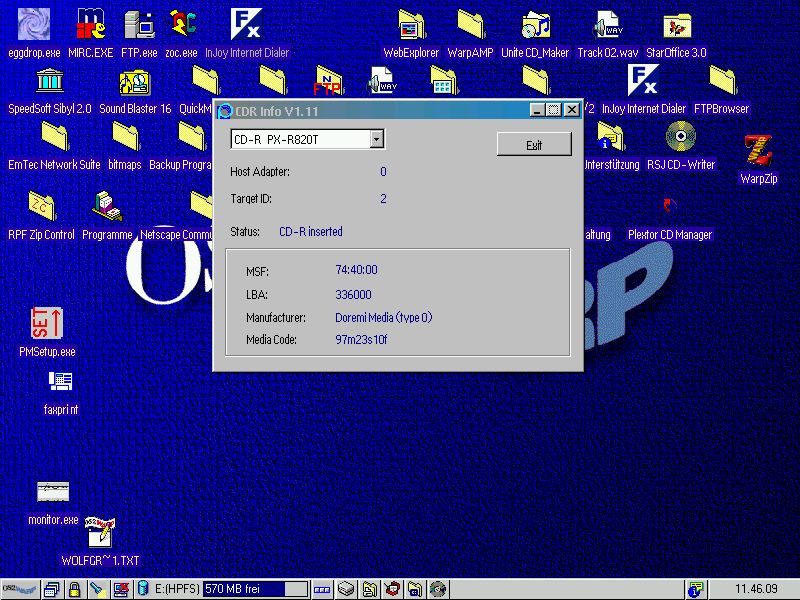Open the bitmaps folder

125,137
